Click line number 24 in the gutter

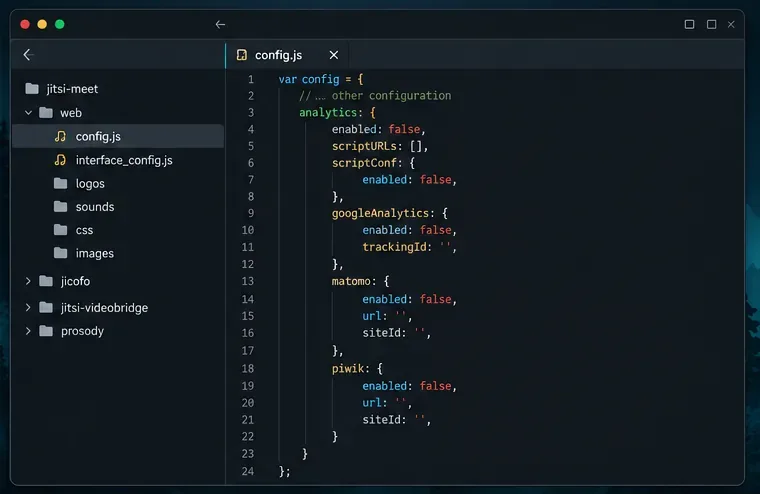pyautogui.click(x=248, y=471)
